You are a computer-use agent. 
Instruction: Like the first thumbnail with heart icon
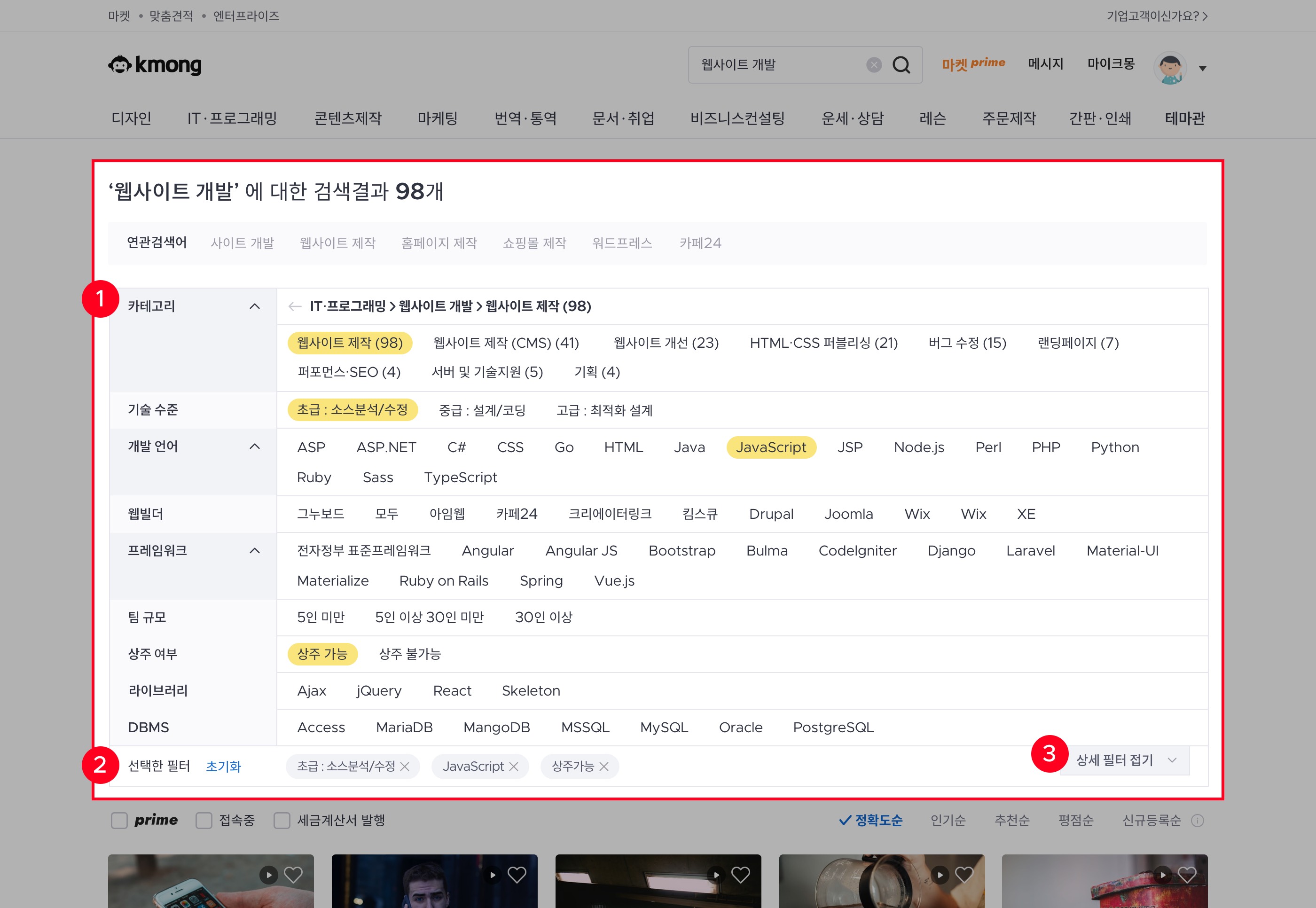pos(293,875)
